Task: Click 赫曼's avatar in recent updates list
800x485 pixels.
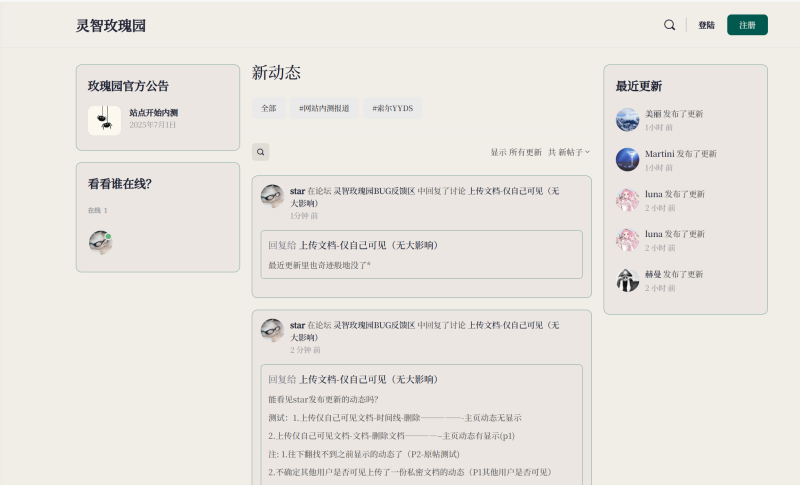Action: 627,280
